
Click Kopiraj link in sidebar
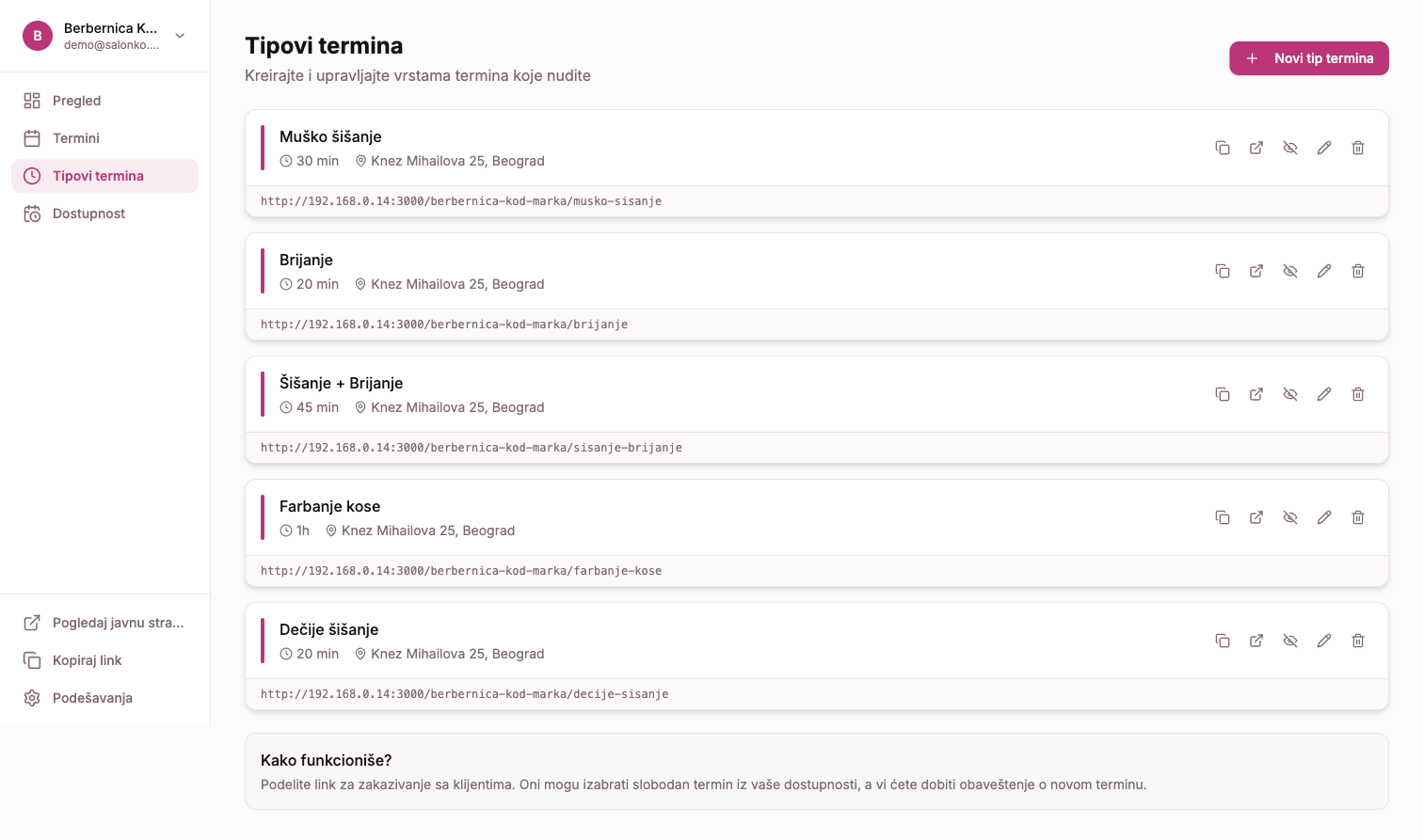(x=87, y=660)
